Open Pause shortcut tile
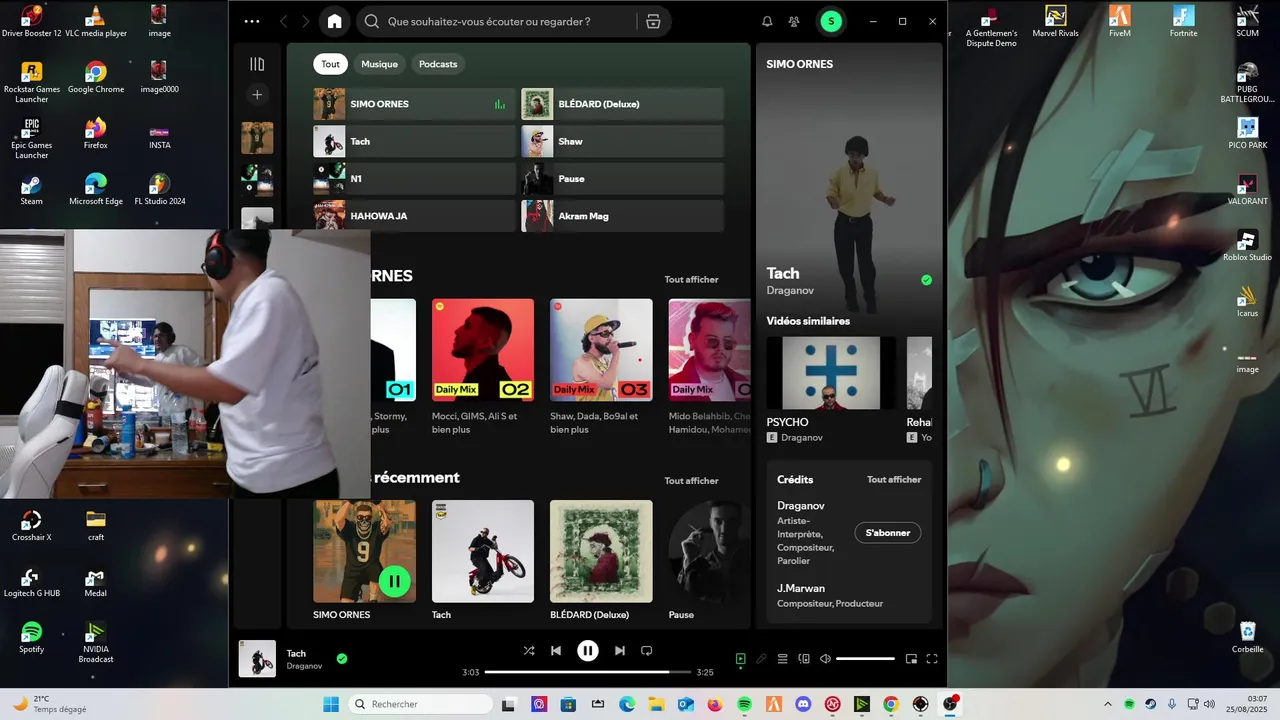1280x720 pixels. click(622, 179)
